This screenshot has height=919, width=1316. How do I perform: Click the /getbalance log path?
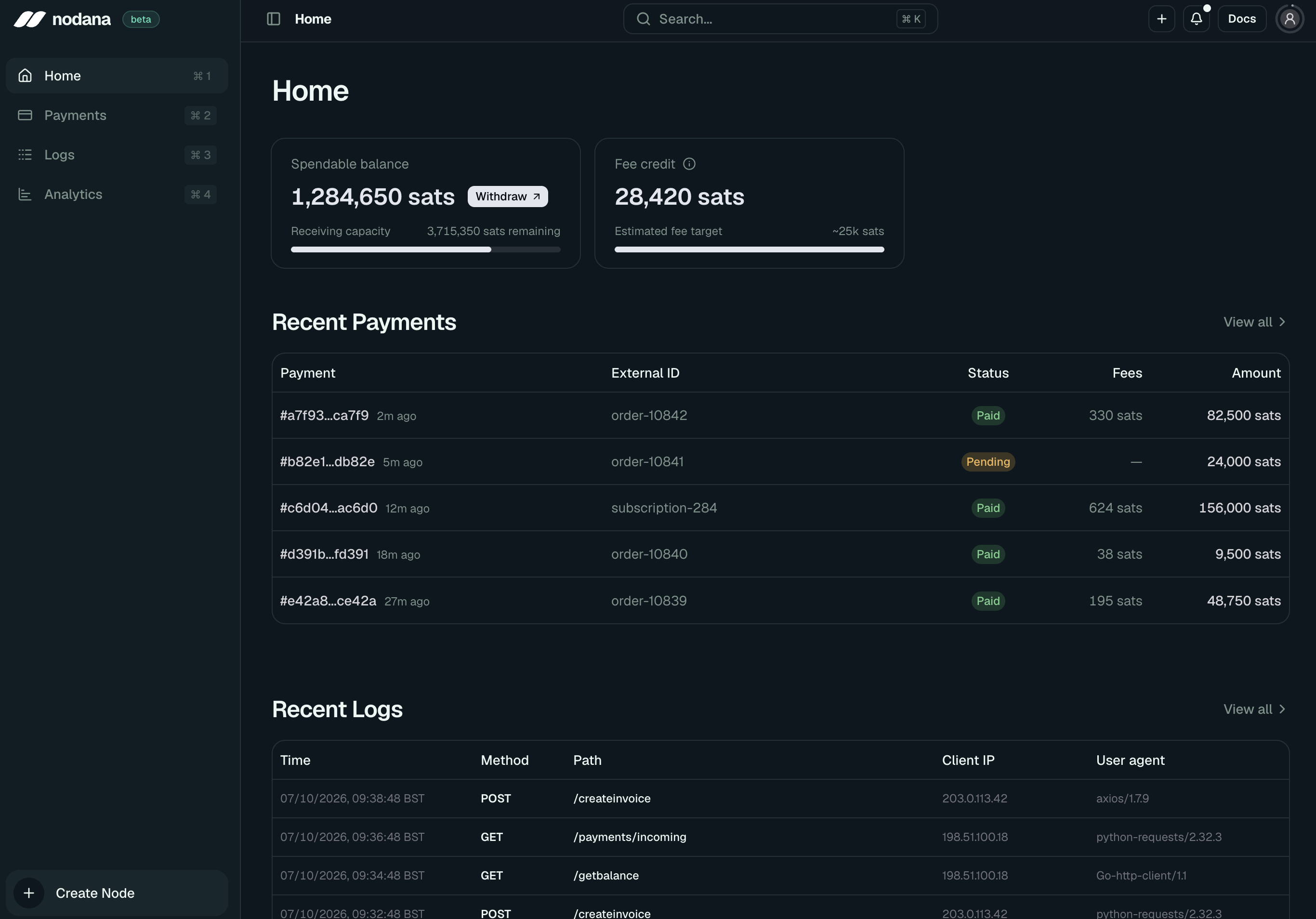(606, 876)
